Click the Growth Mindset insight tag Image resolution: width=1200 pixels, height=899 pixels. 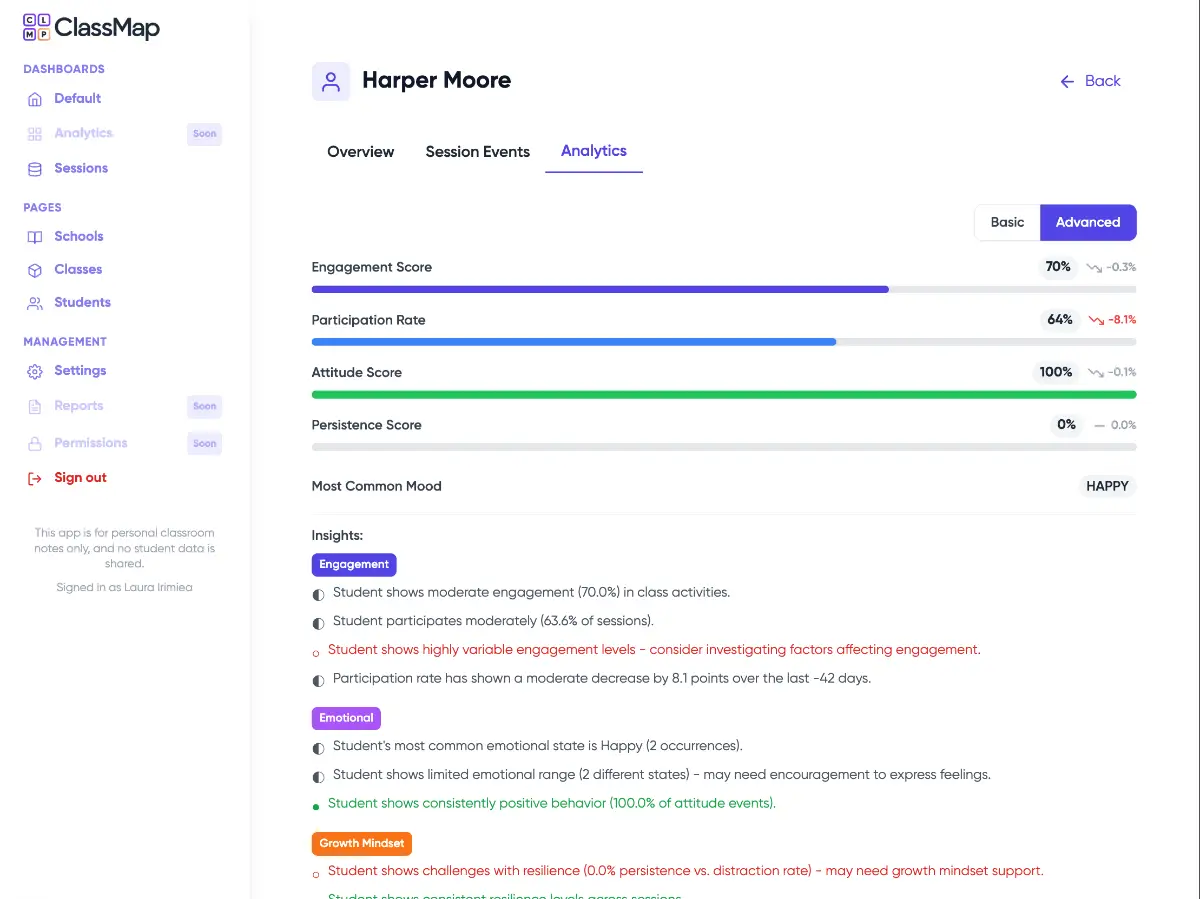point(361,843)
